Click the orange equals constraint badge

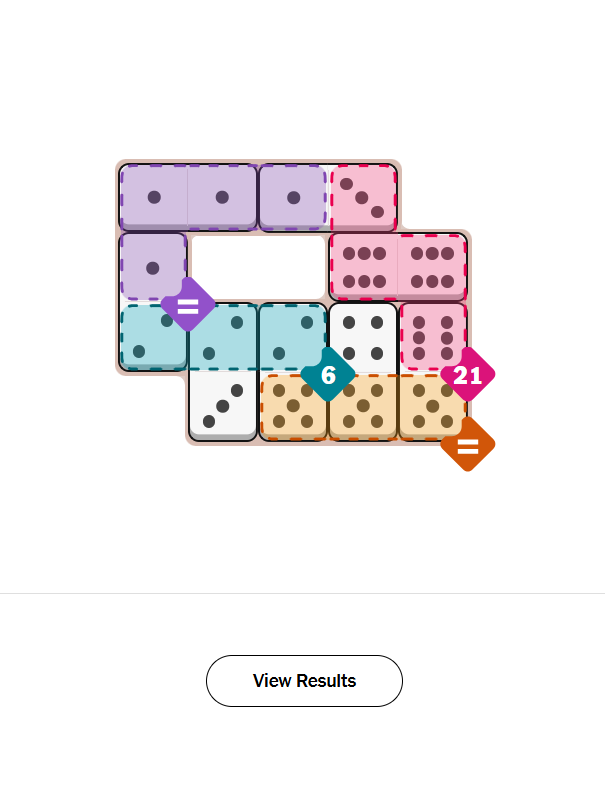point(467,444)
